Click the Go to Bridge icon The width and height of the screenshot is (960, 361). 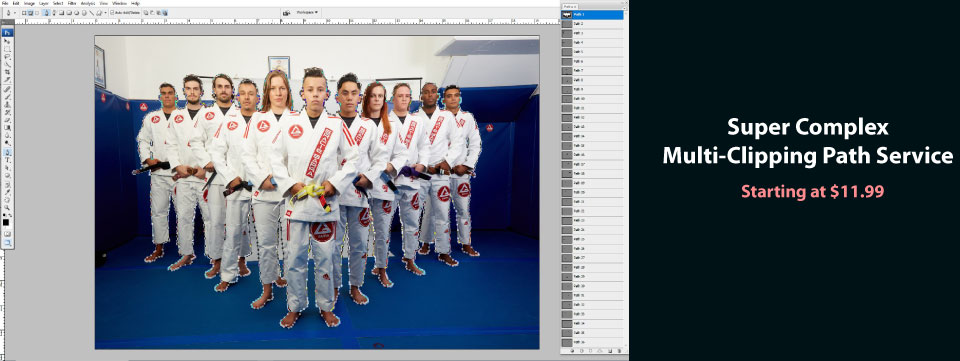point(287,12)
